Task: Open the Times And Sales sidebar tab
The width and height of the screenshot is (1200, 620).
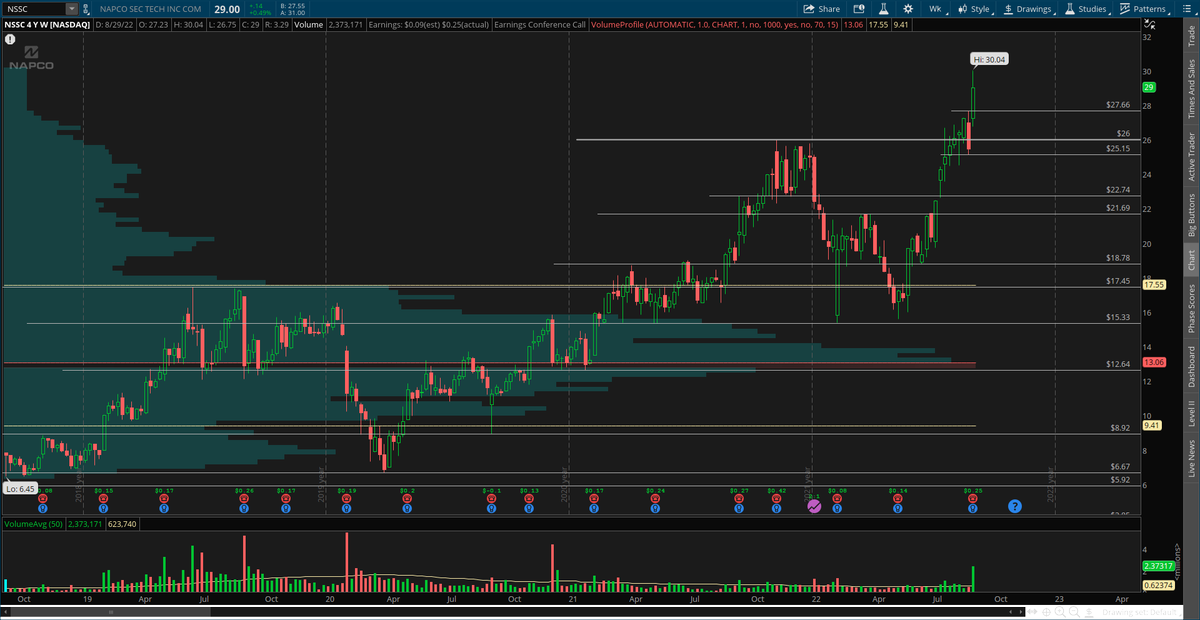Action: 1190,88
